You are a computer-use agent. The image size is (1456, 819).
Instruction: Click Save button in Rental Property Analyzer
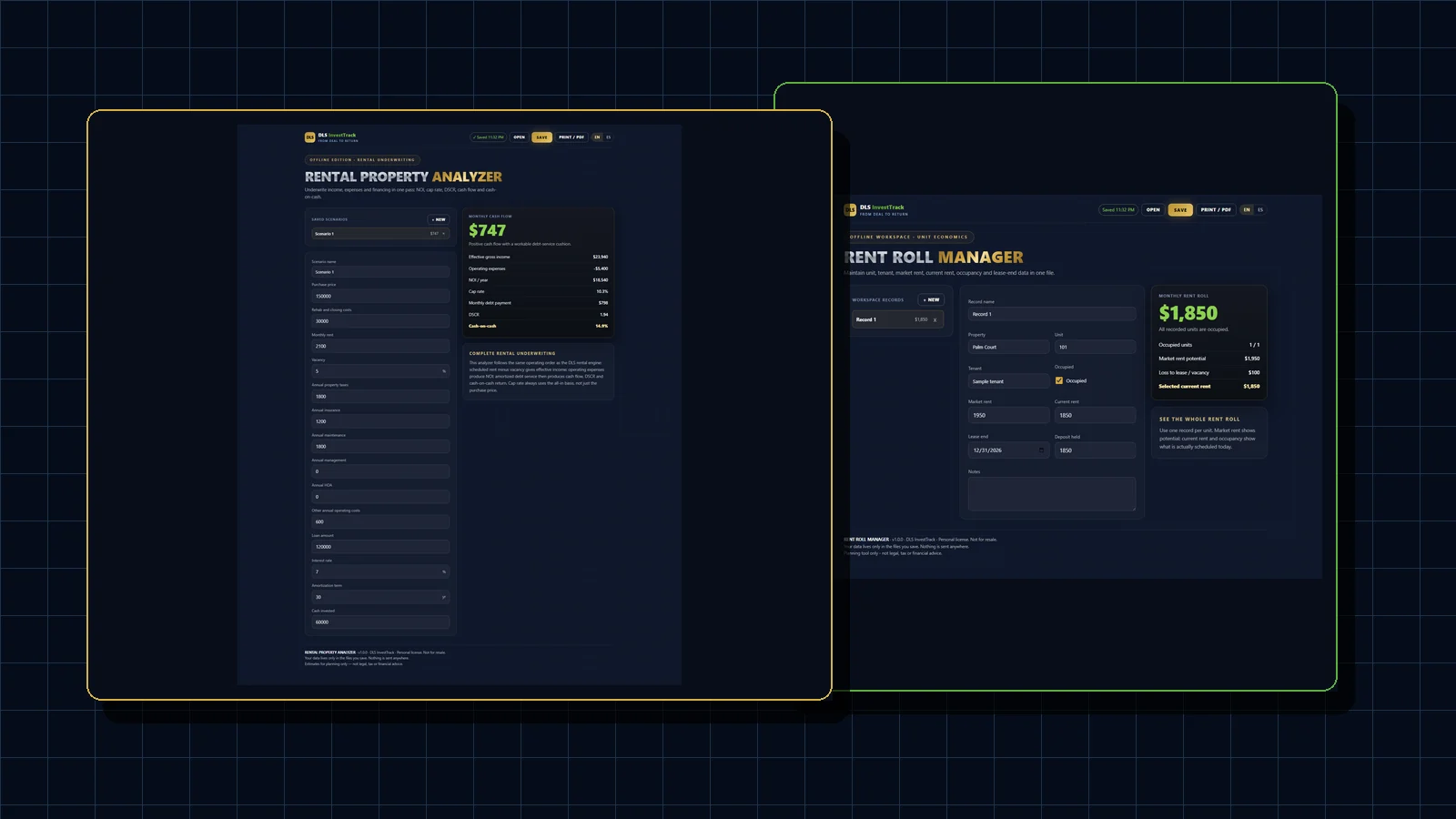tap(541, 137)
